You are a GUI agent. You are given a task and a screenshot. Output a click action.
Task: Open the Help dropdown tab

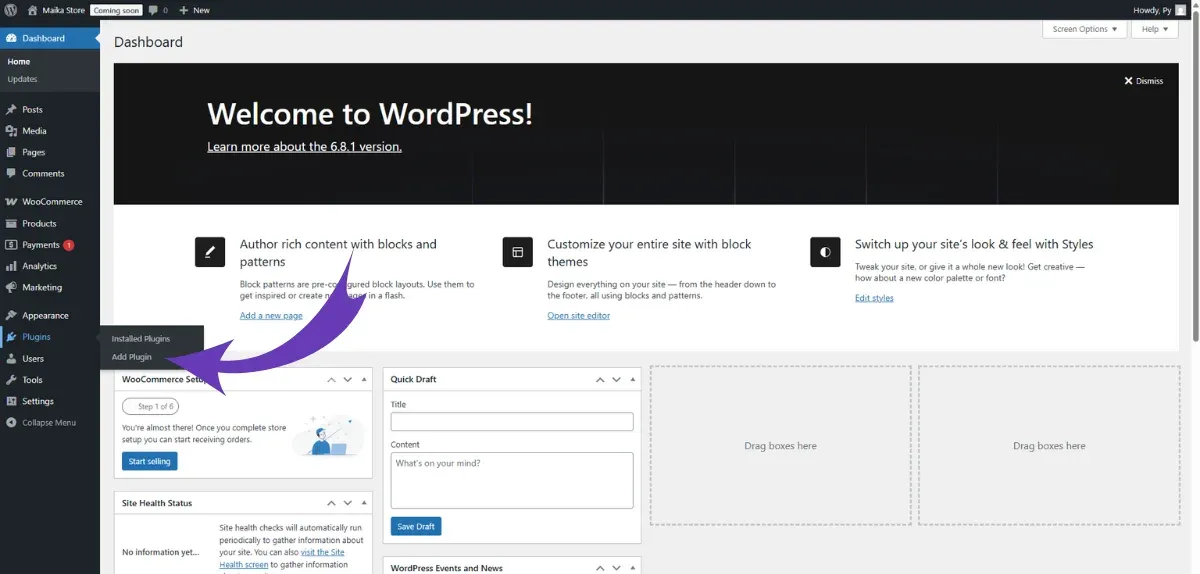point(1155,29)
